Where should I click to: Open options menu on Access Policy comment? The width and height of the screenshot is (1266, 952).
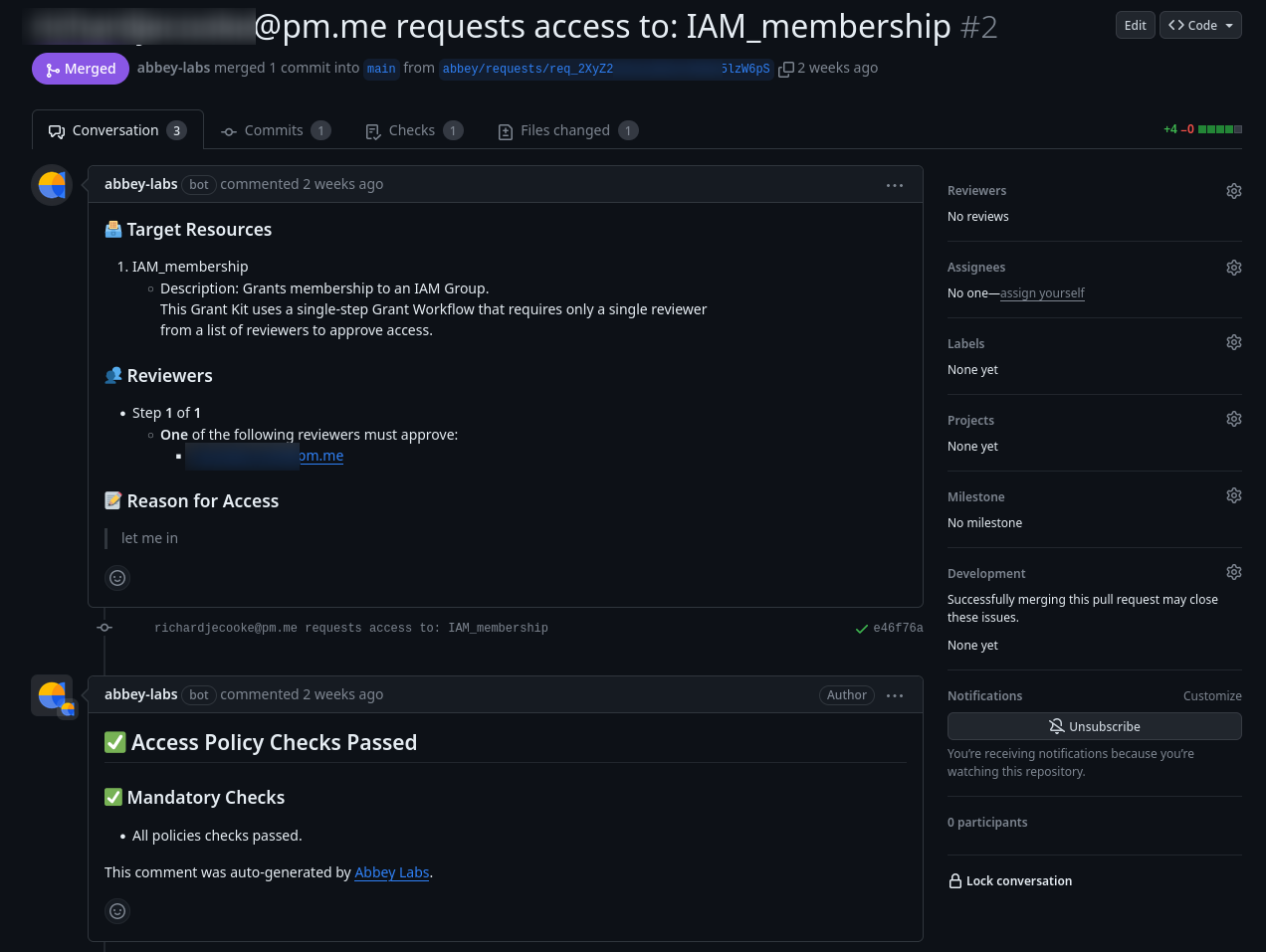pyautogui.click(x=895, y=695)
